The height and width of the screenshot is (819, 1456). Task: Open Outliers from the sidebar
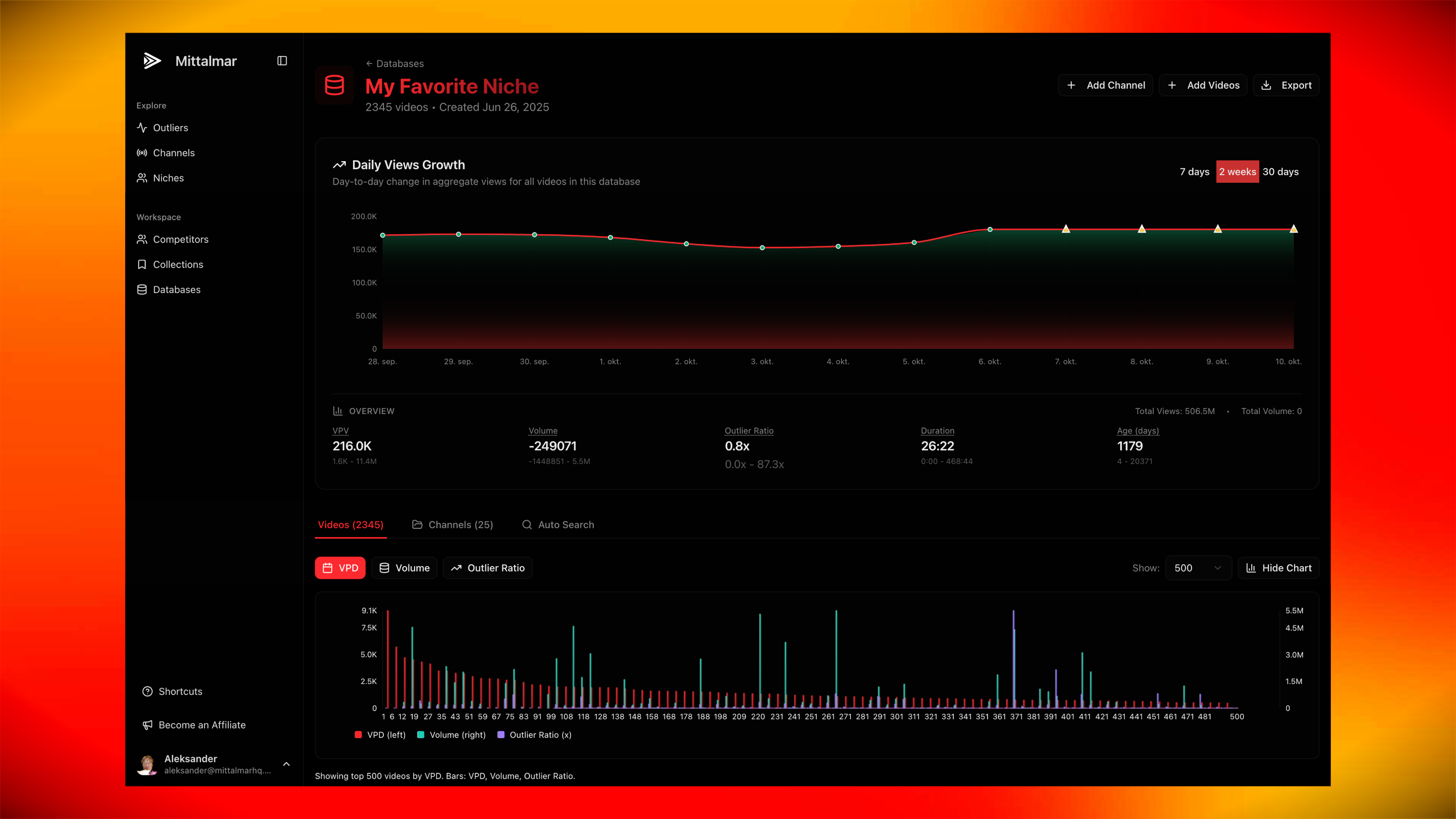coord(170,128)
